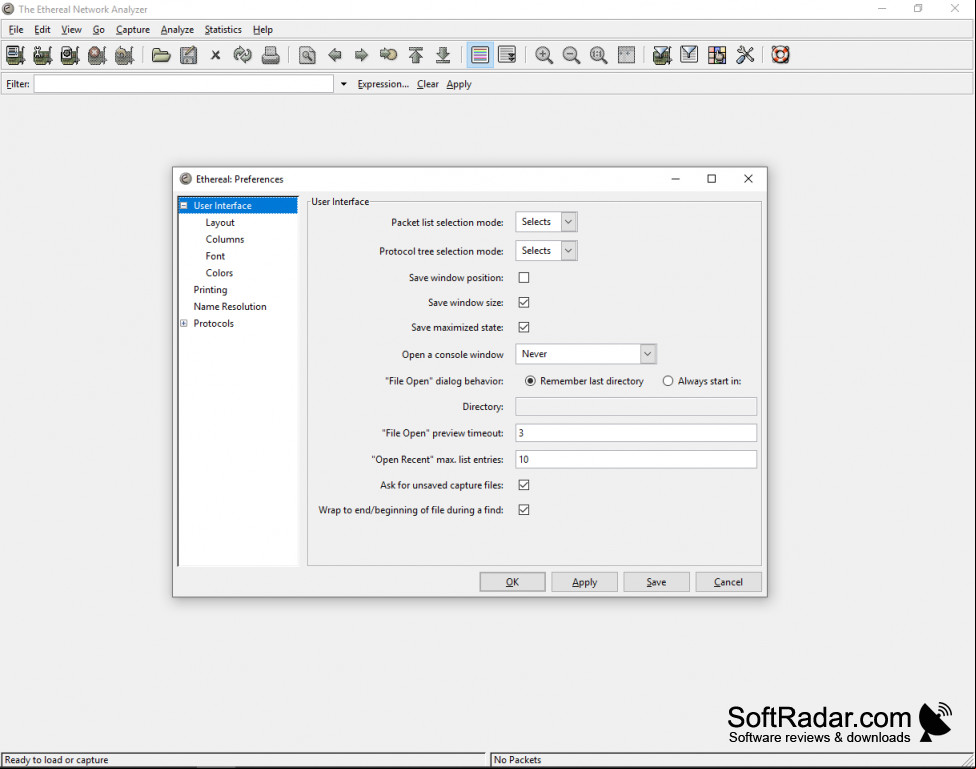This screenshot has width=976, height=769.
Task: Open the coloring rules icon
Action: point(717,55)
